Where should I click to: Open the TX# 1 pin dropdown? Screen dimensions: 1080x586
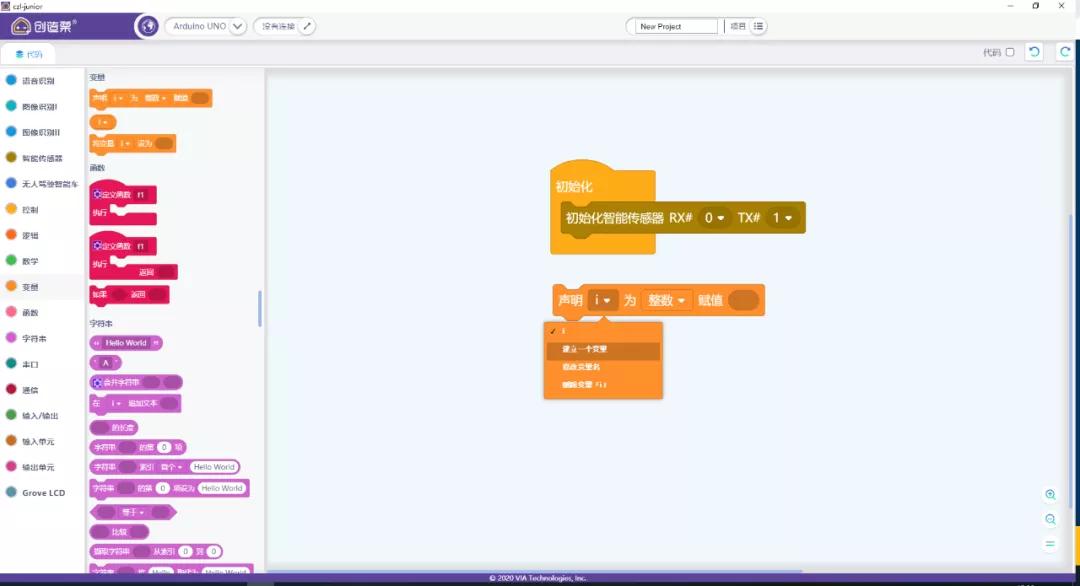(x=782, y=218)
